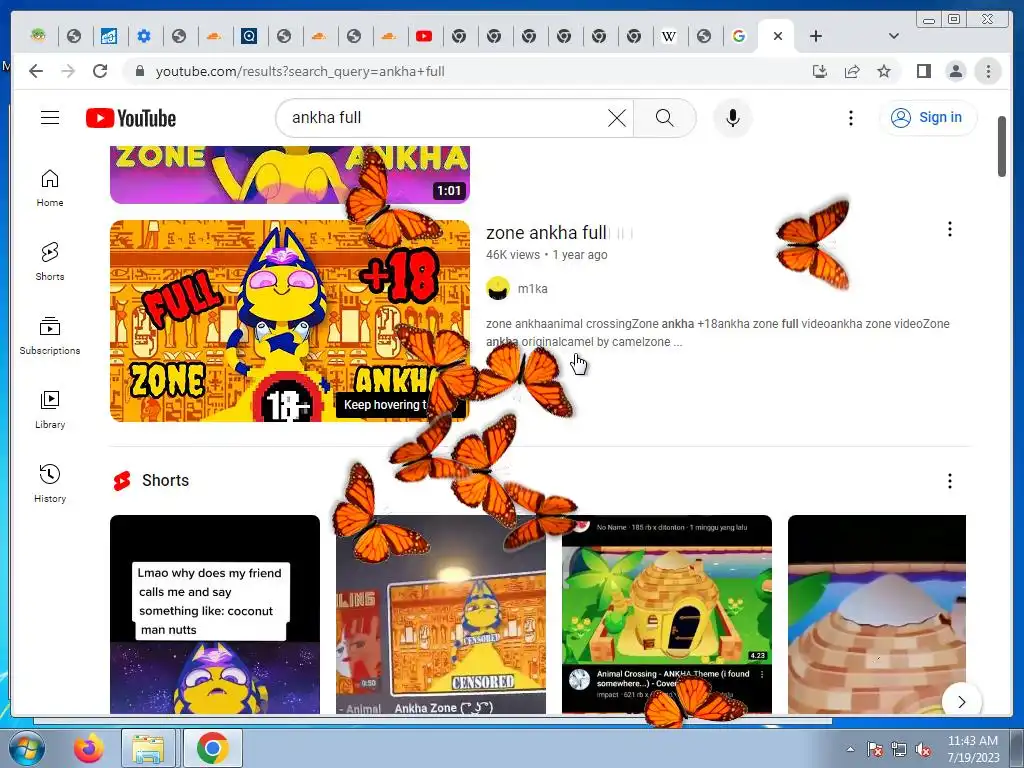The height and width of the screenshot is (768, 1024).
Task: Open Shorts in the sidebar
Action: click(50, 262)
